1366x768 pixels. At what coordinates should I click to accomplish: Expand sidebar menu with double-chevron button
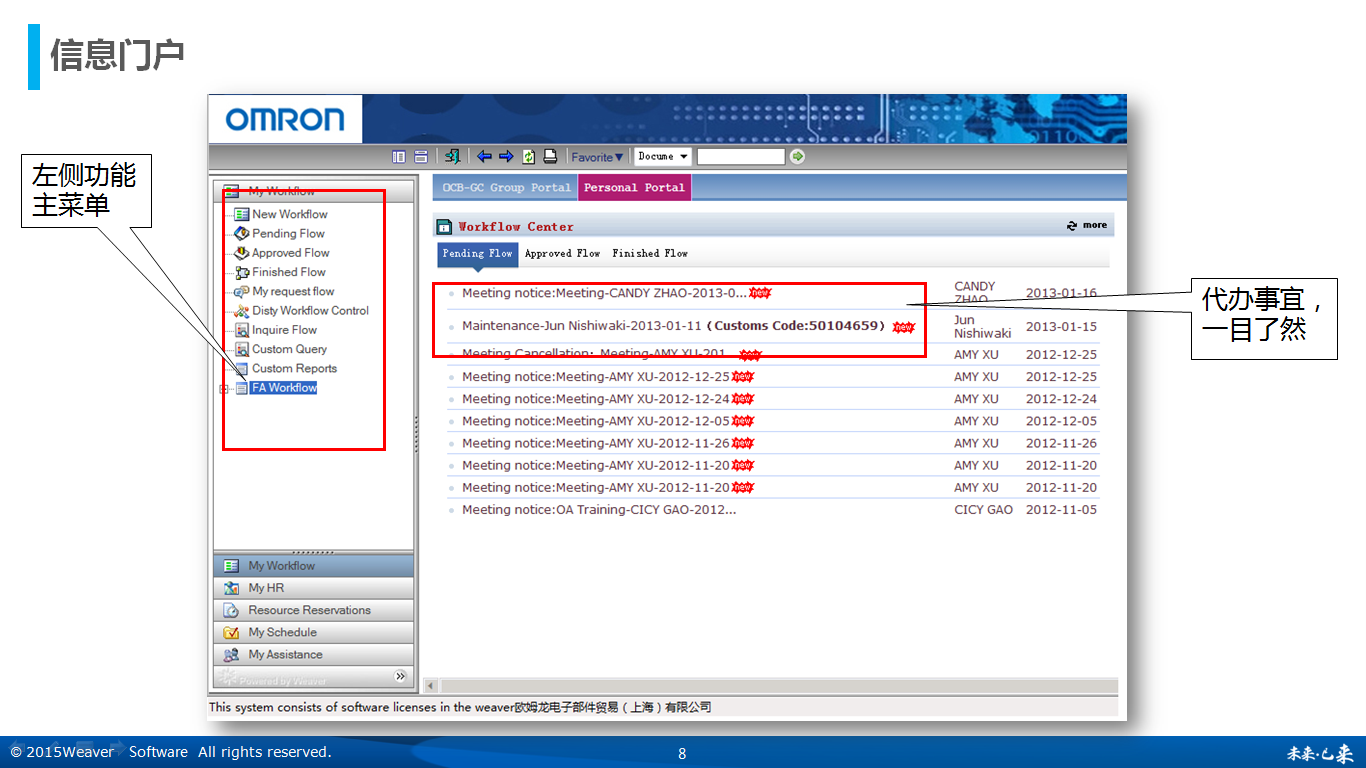(x=401, y=677)
